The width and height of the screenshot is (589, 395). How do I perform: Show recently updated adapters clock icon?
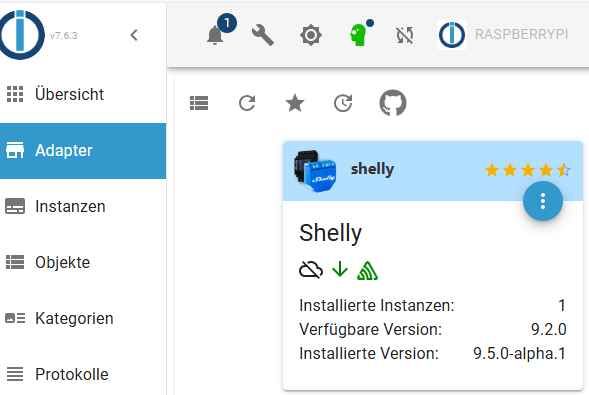[343, 103]
